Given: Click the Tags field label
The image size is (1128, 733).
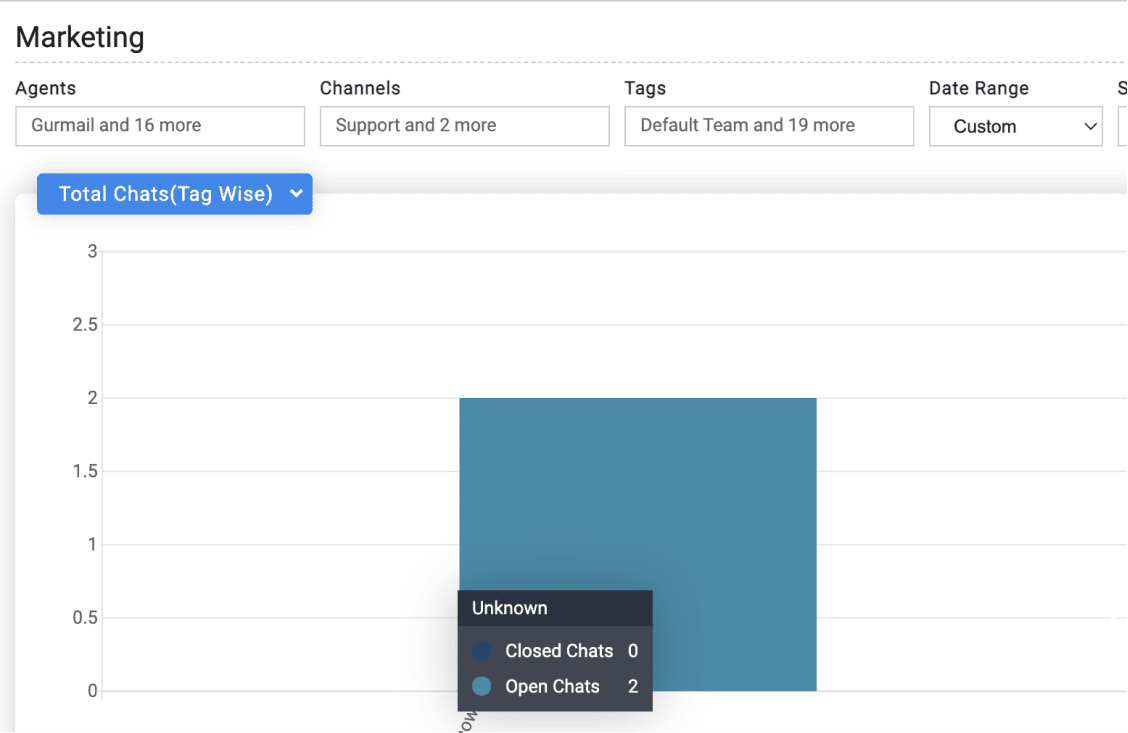Looking at the screenshot, I should (645, 88).
